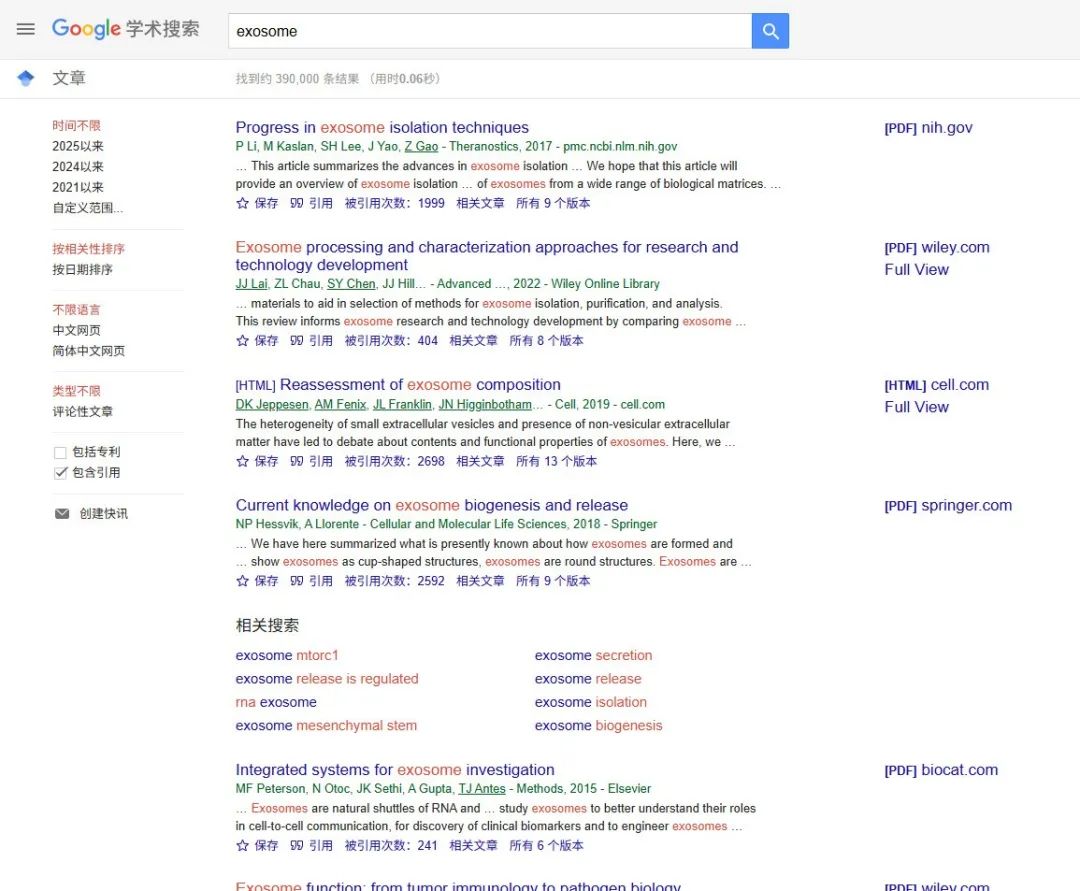Click Full View under cell.com
1080x891 pixels.
pos(916,407)
